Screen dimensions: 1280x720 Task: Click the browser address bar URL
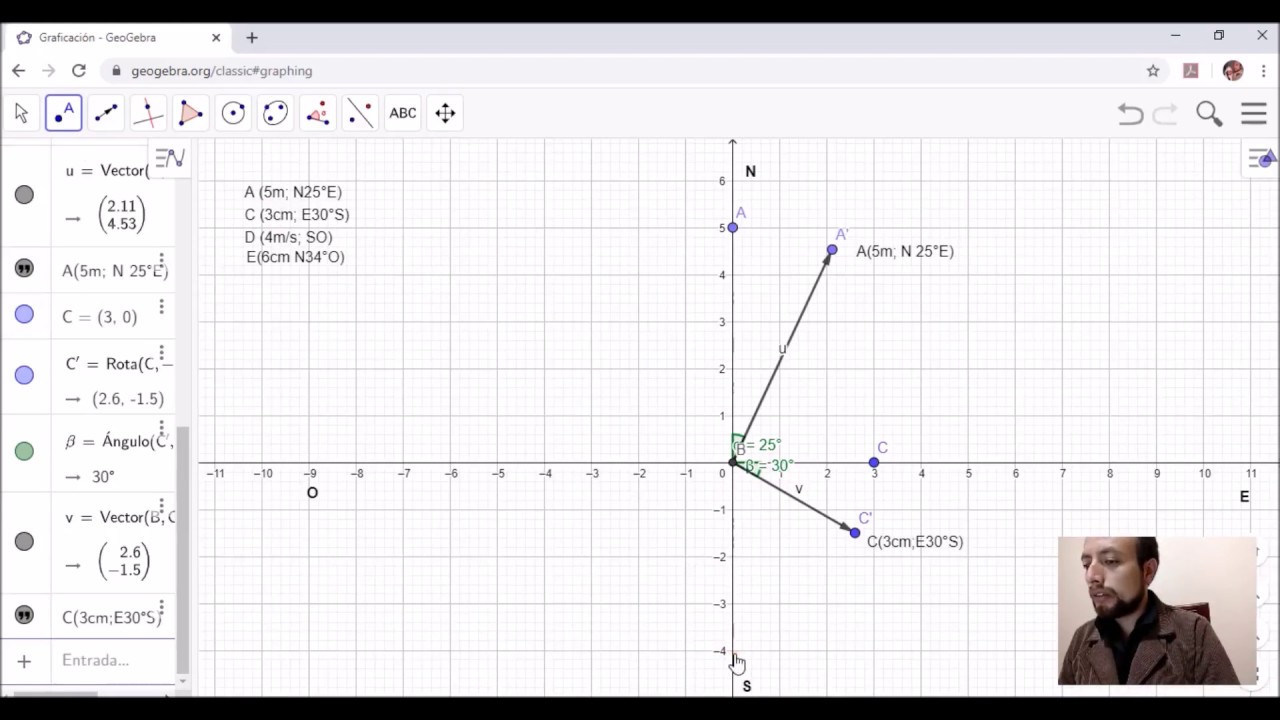click(222, 71)
